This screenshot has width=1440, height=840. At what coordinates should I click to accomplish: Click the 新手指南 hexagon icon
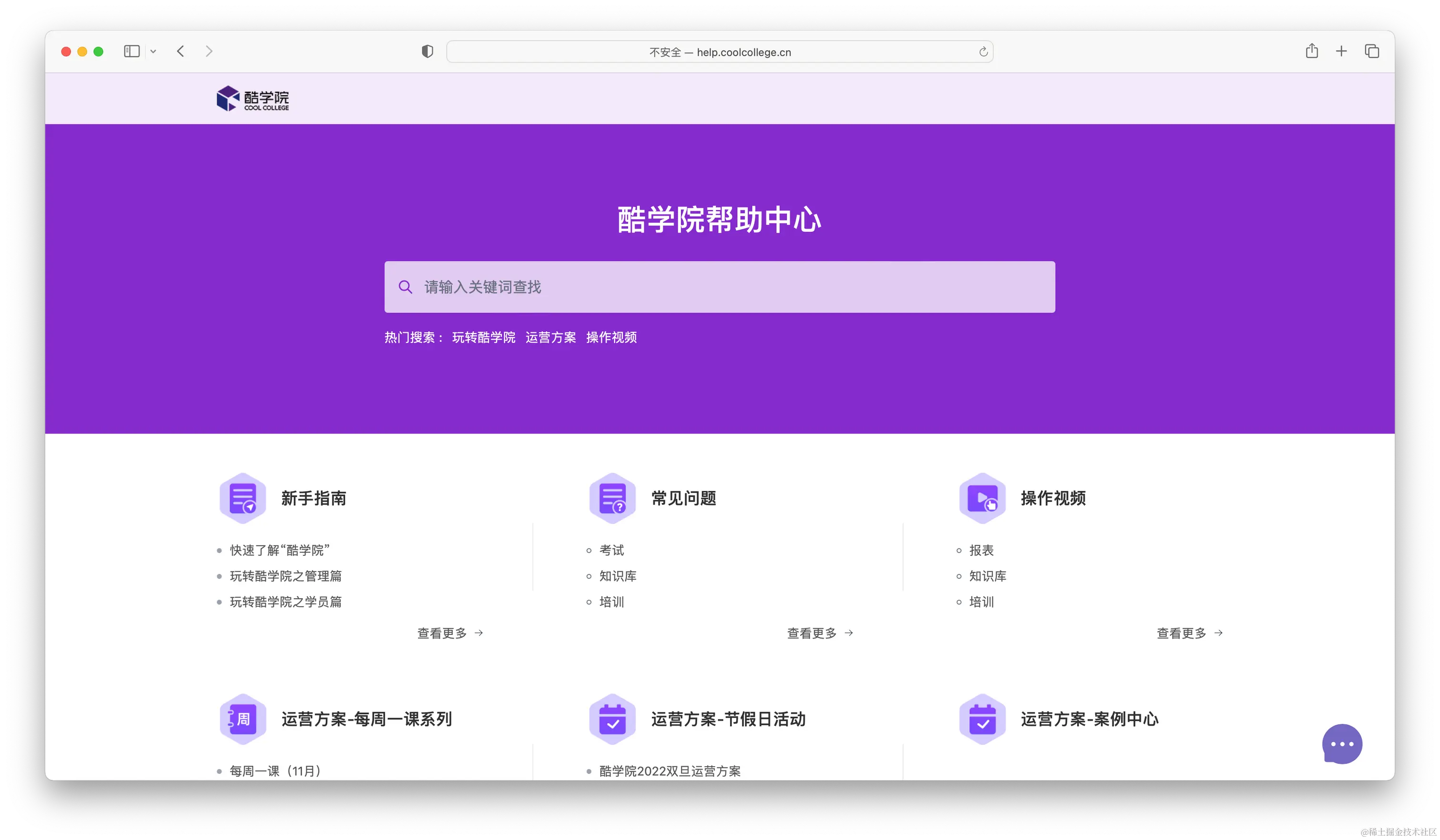[x=243, y=498]
